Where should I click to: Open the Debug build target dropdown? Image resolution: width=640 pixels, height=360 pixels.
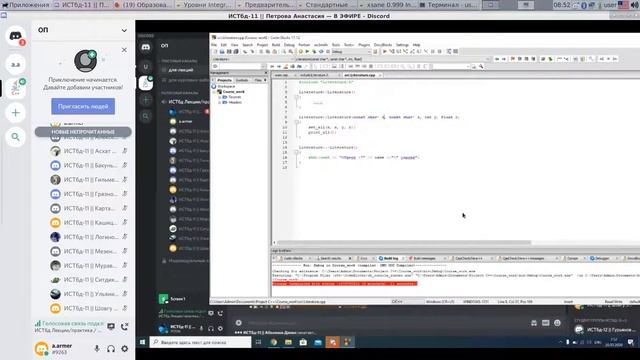coord(351,51)
